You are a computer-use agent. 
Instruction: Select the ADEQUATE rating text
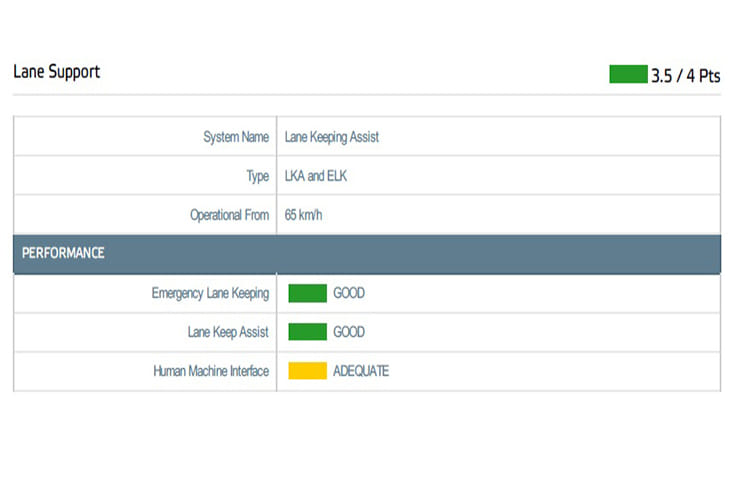[361, 371]
